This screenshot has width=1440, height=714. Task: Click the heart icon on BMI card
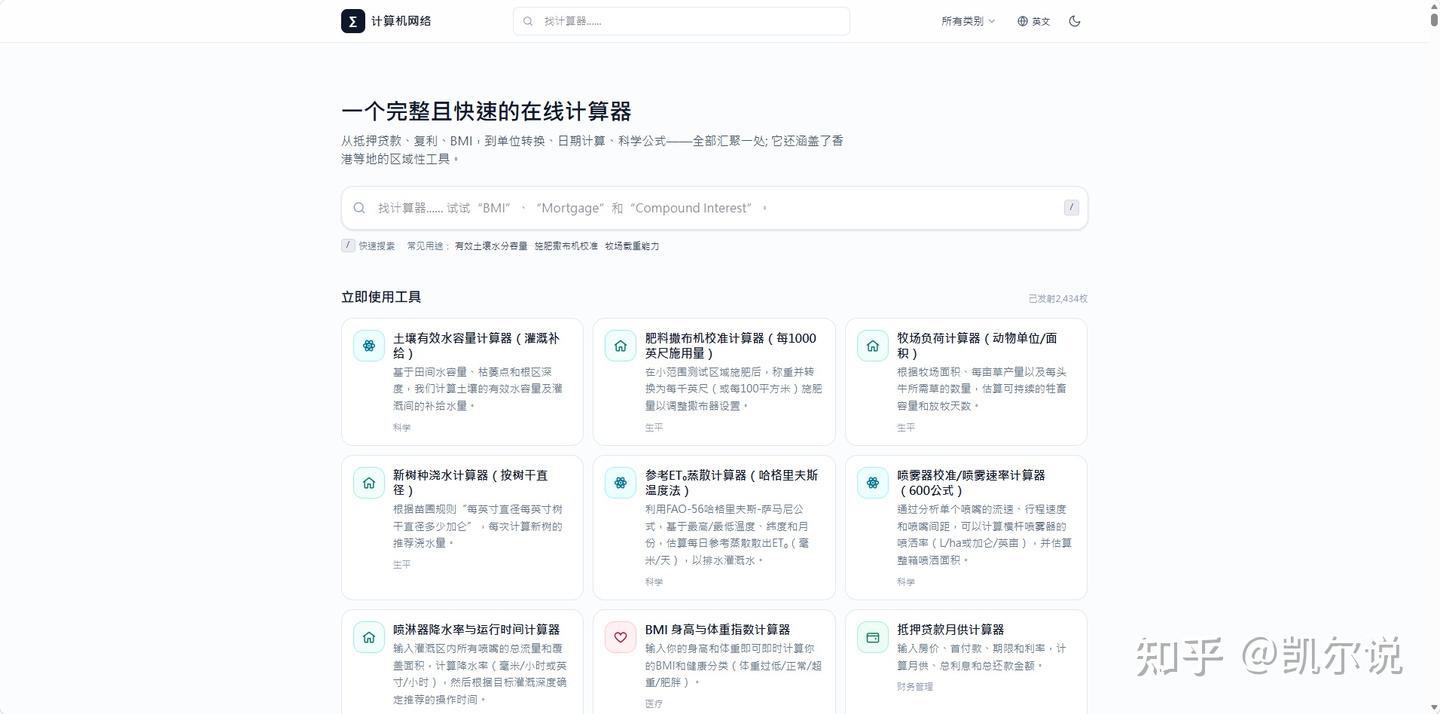[x=621, y=637]
